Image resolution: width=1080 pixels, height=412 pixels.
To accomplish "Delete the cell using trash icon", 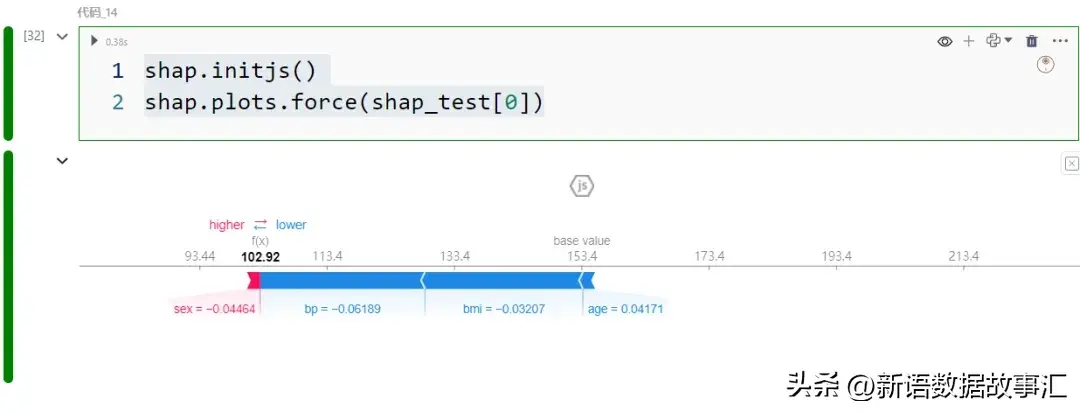I will click(1032, 41).
